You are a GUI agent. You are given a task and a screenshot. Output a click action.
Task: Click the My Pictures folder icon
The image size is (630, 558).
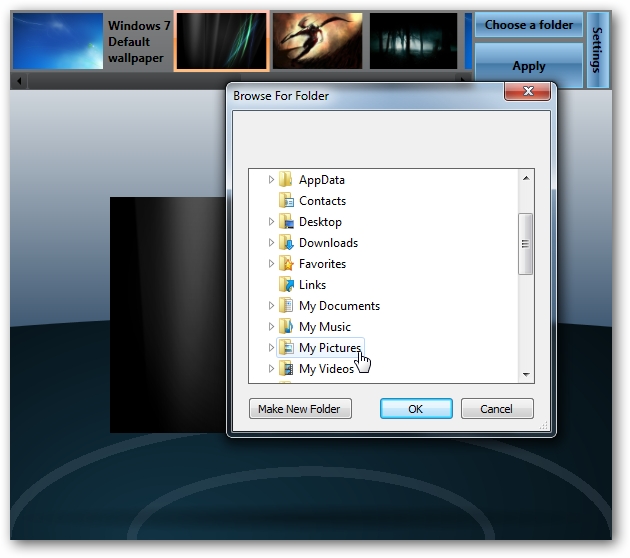coord(286,347)
